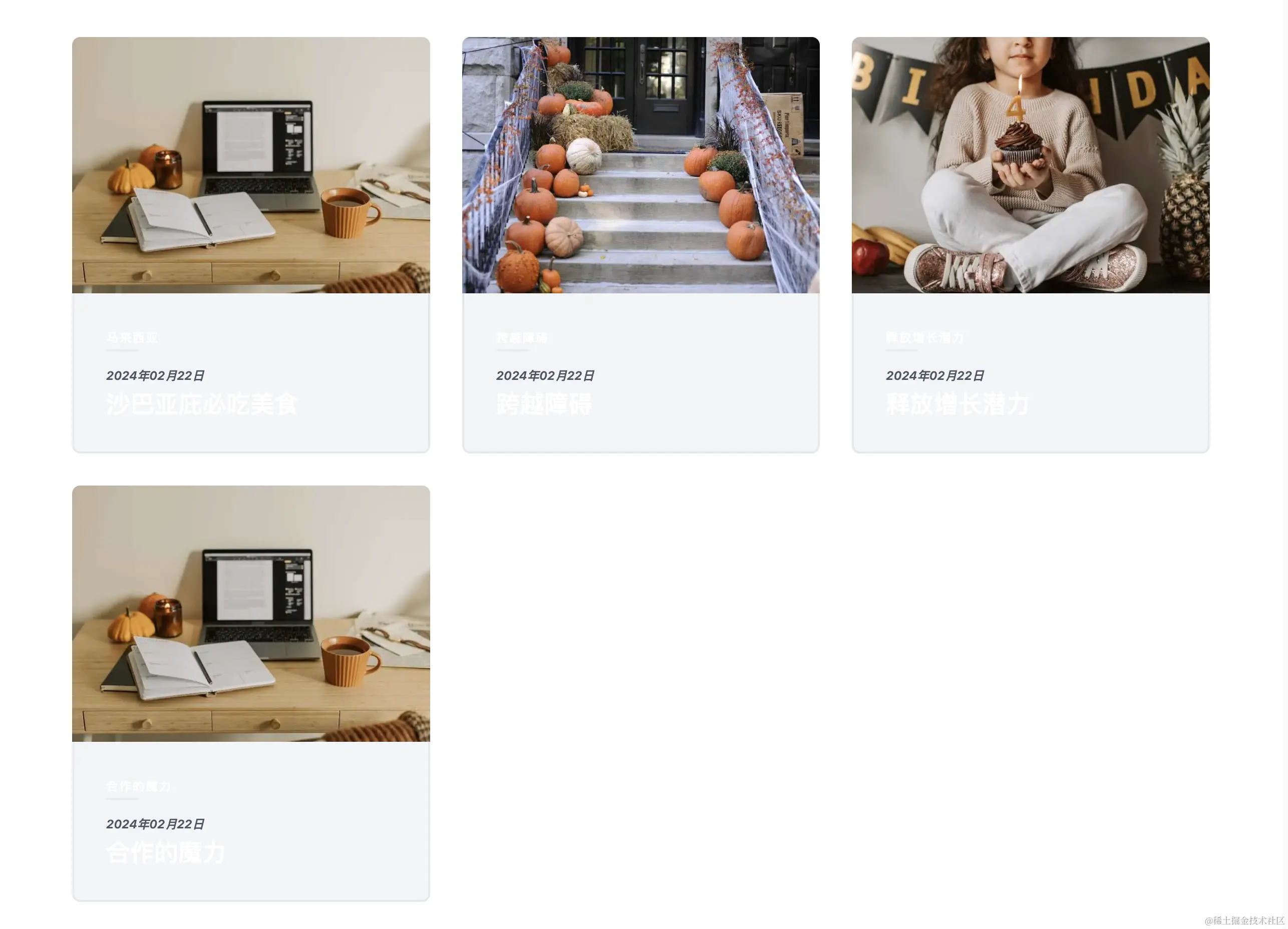Click the date above 沙巴亚庇必吃美食 title
The width and height of the screenshot is (1288, 929).
coord(155,376)
